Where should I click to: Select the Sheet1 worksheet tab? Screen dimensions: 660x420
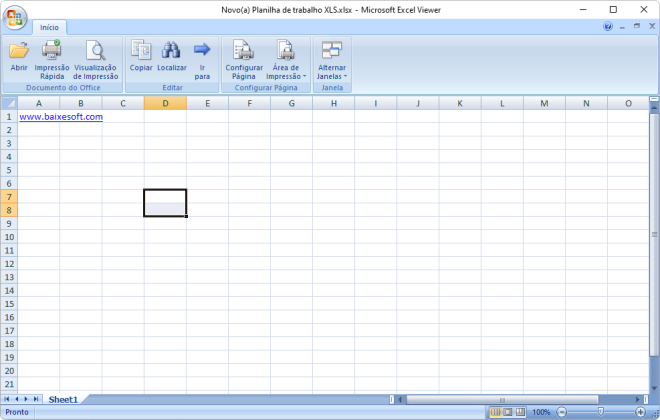click(x=63, y=399)
